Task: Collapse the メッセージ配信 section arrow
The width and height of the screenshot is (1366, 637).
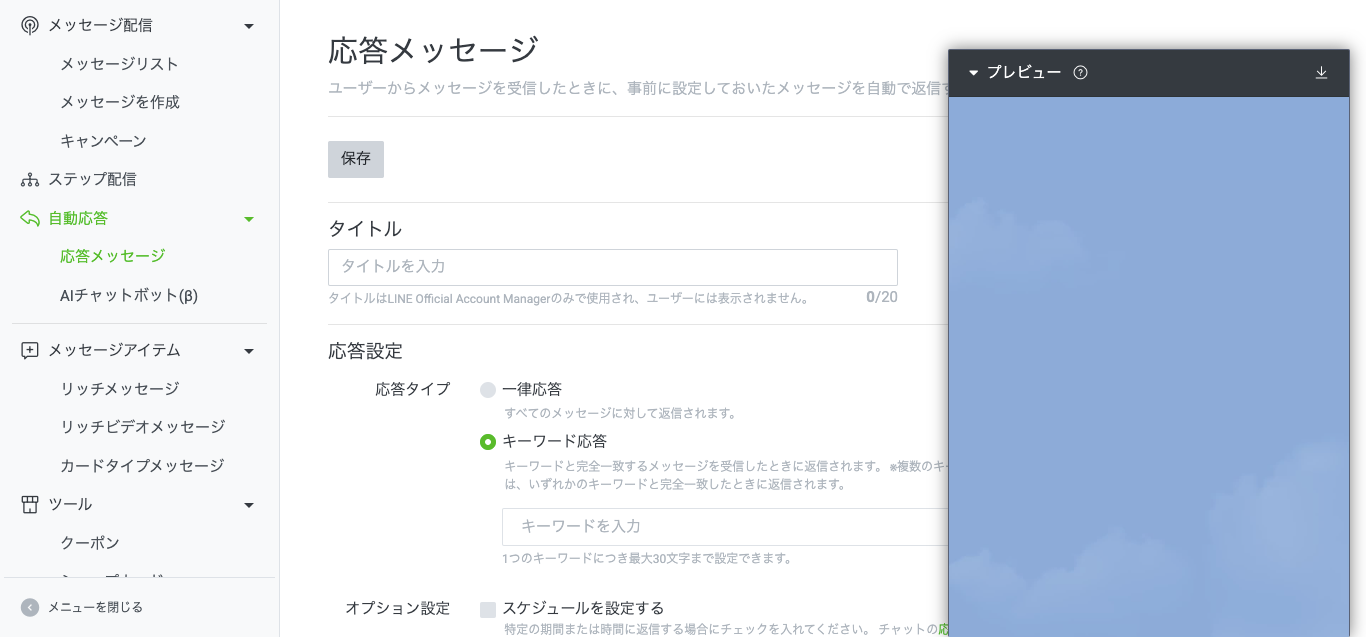Action: (249, 26)
